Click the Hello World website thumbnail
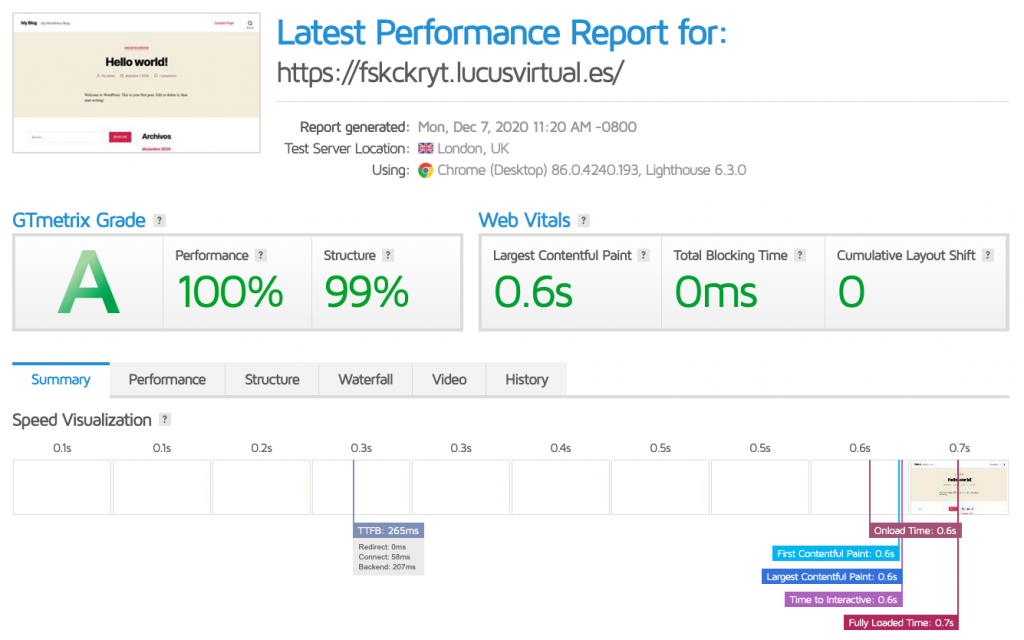 pyautogui.click(x=136, y=80)
